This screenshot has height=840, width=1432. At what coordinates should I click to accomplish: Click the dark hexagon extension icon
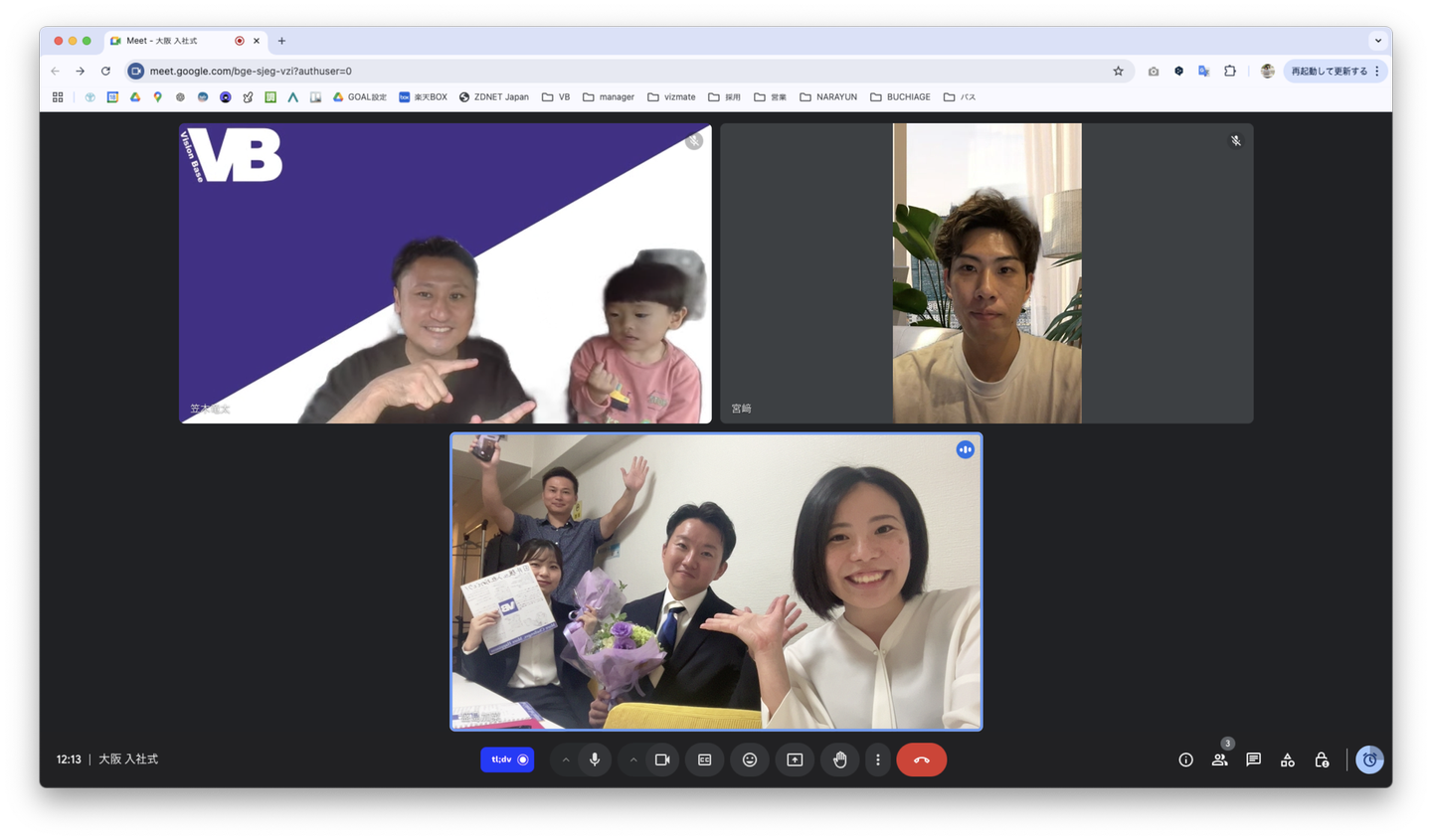1178,72
